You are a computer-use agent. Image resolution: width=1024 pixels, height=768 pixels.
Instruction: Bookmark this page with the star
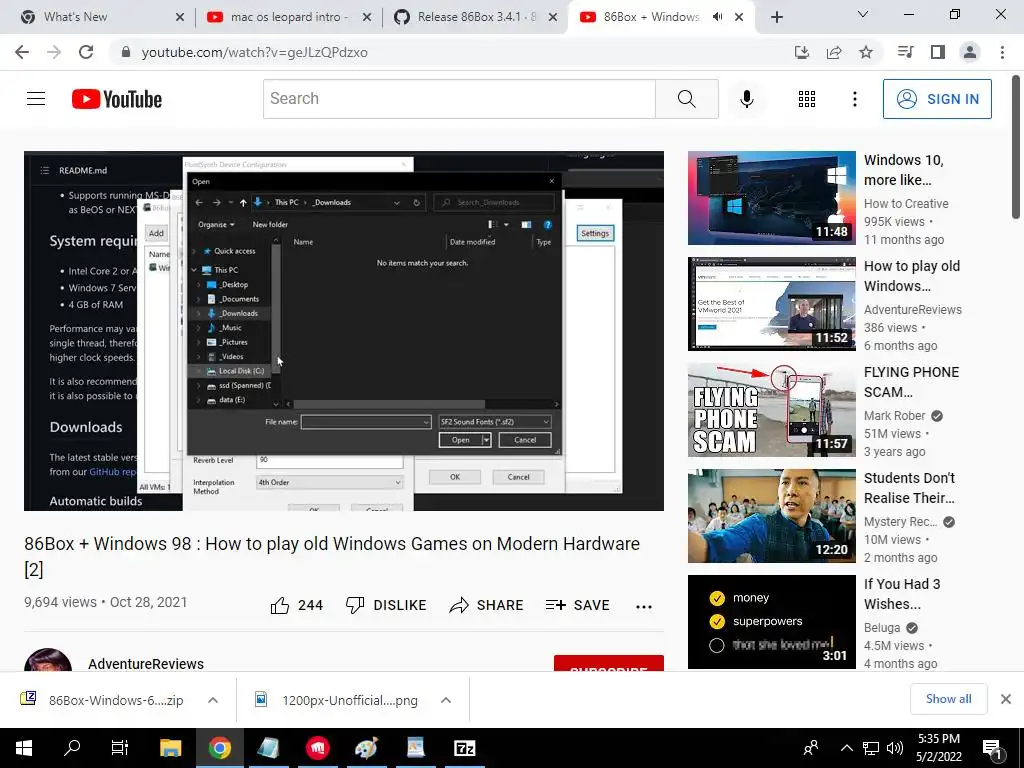866,52
